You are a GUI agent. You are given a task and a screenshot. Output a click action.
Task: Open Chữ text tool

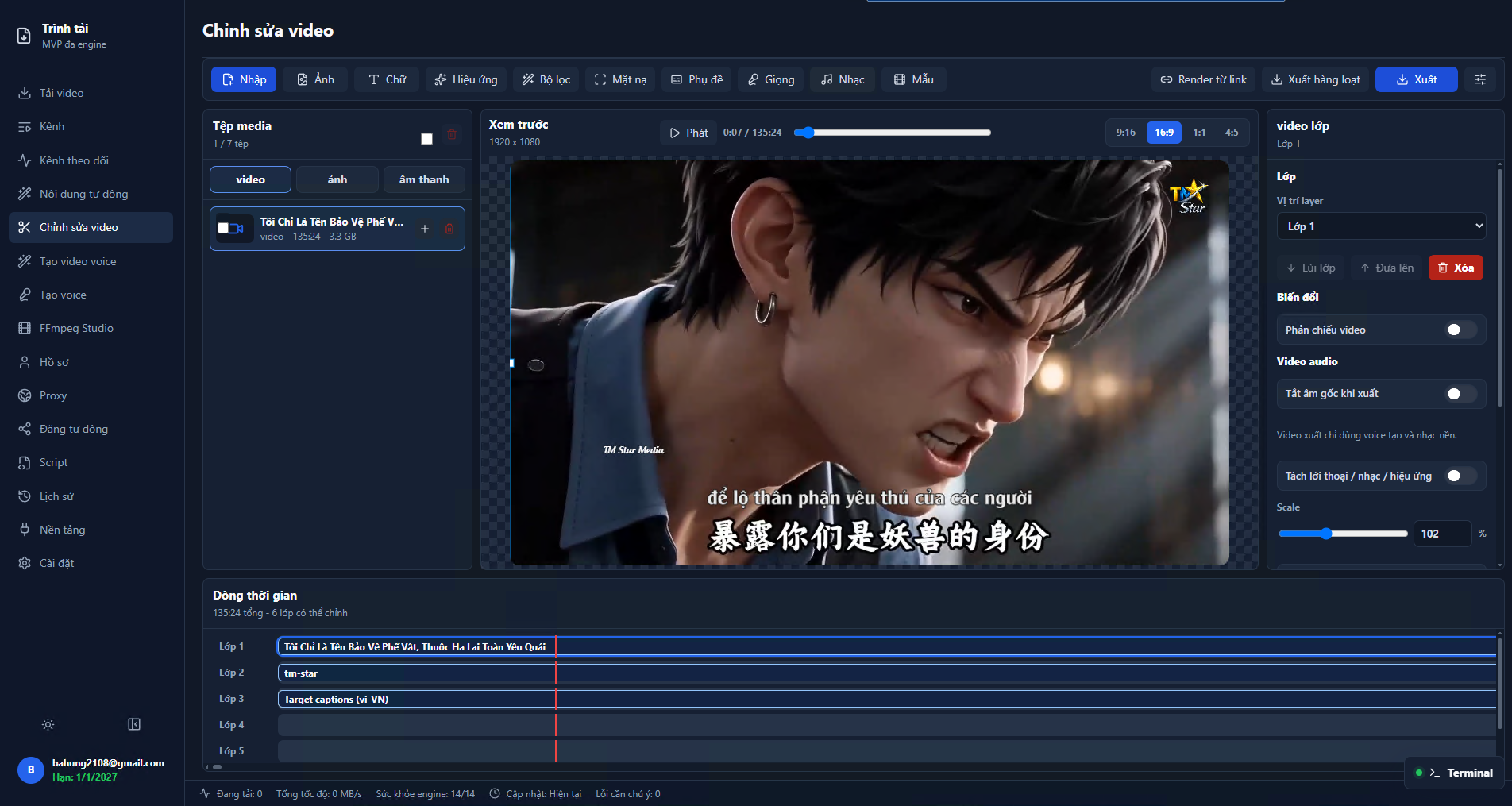(x=387, y=79)
